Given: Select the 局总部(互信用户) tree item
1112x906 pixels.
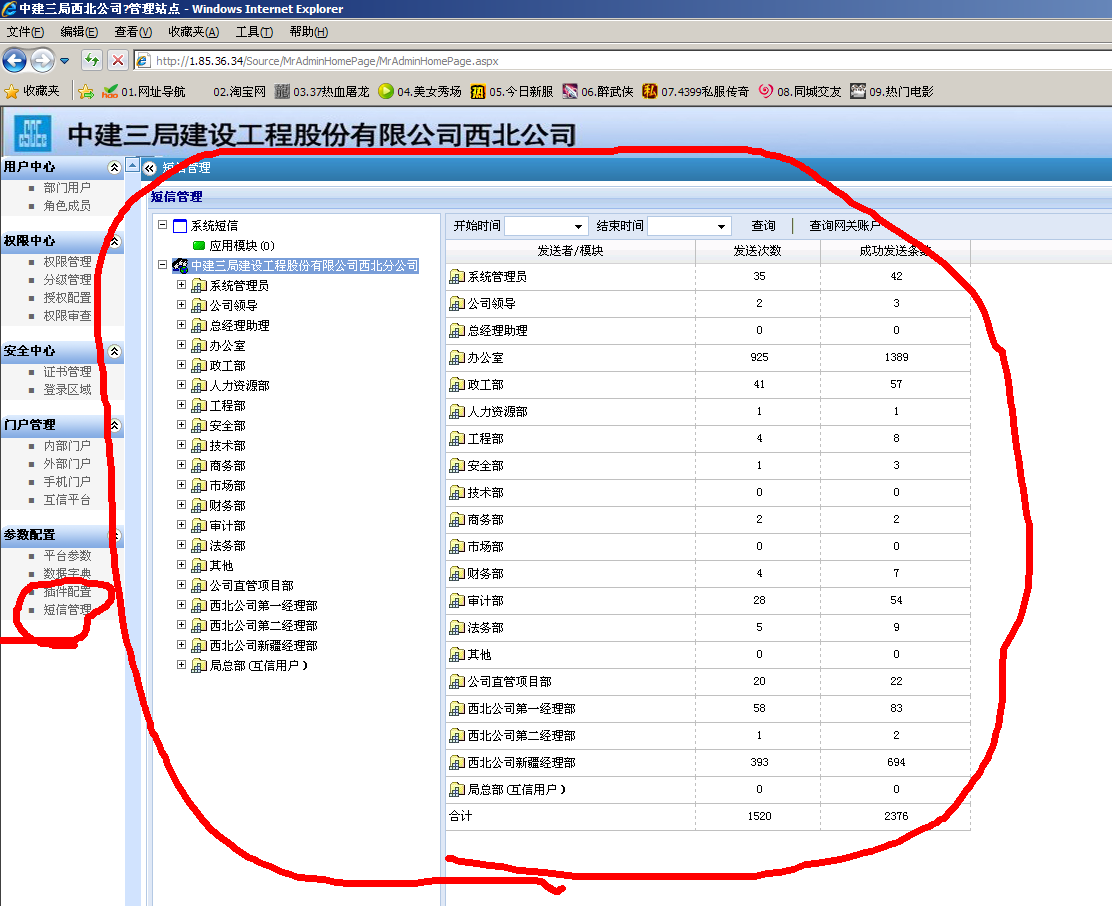Looking at the screenshot, I should (x=258, y=666).
